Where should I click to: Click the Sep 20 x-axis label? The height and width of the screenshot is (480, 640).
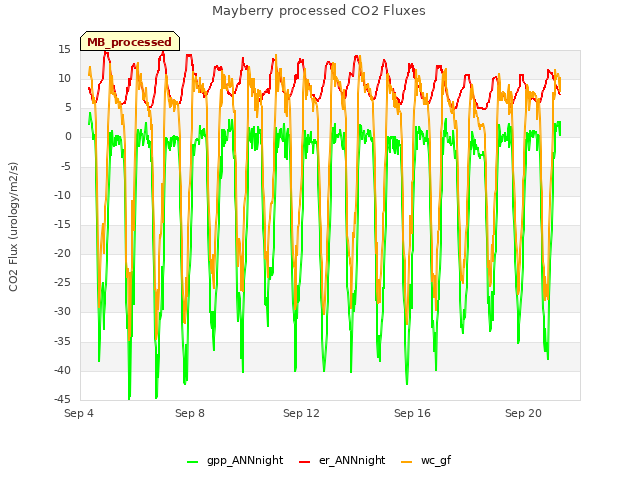coord(523,413)
